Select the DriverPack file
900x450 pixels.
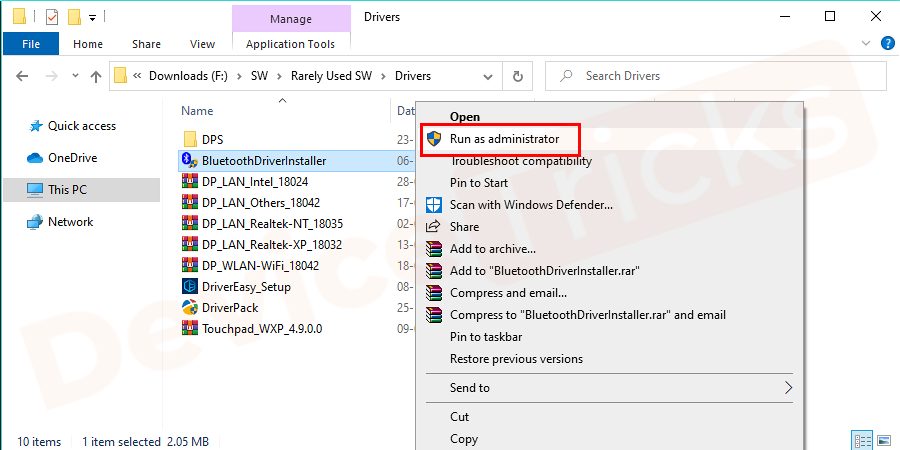tap(220, 308)
